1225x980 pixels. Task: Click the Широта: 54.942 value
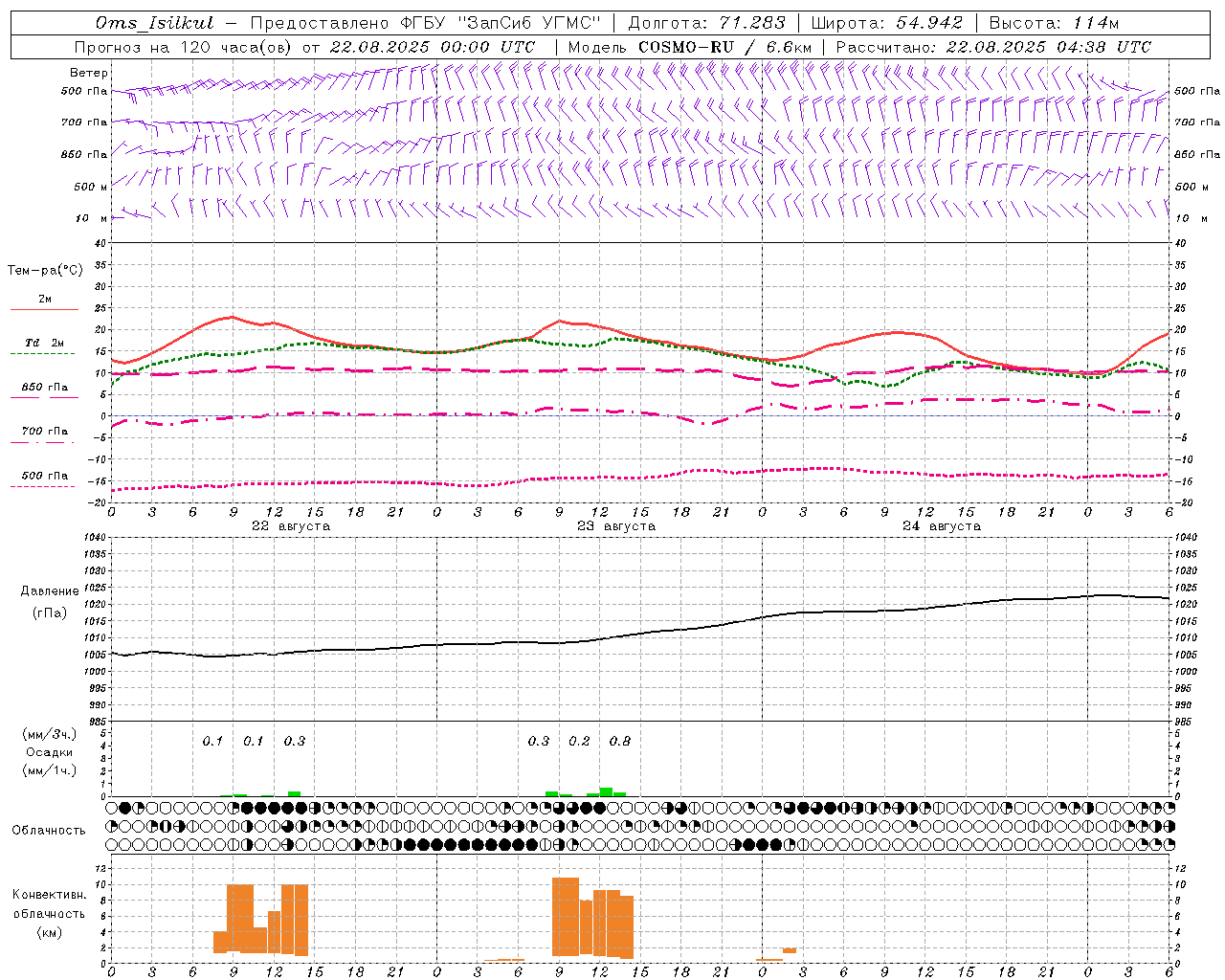885,23
